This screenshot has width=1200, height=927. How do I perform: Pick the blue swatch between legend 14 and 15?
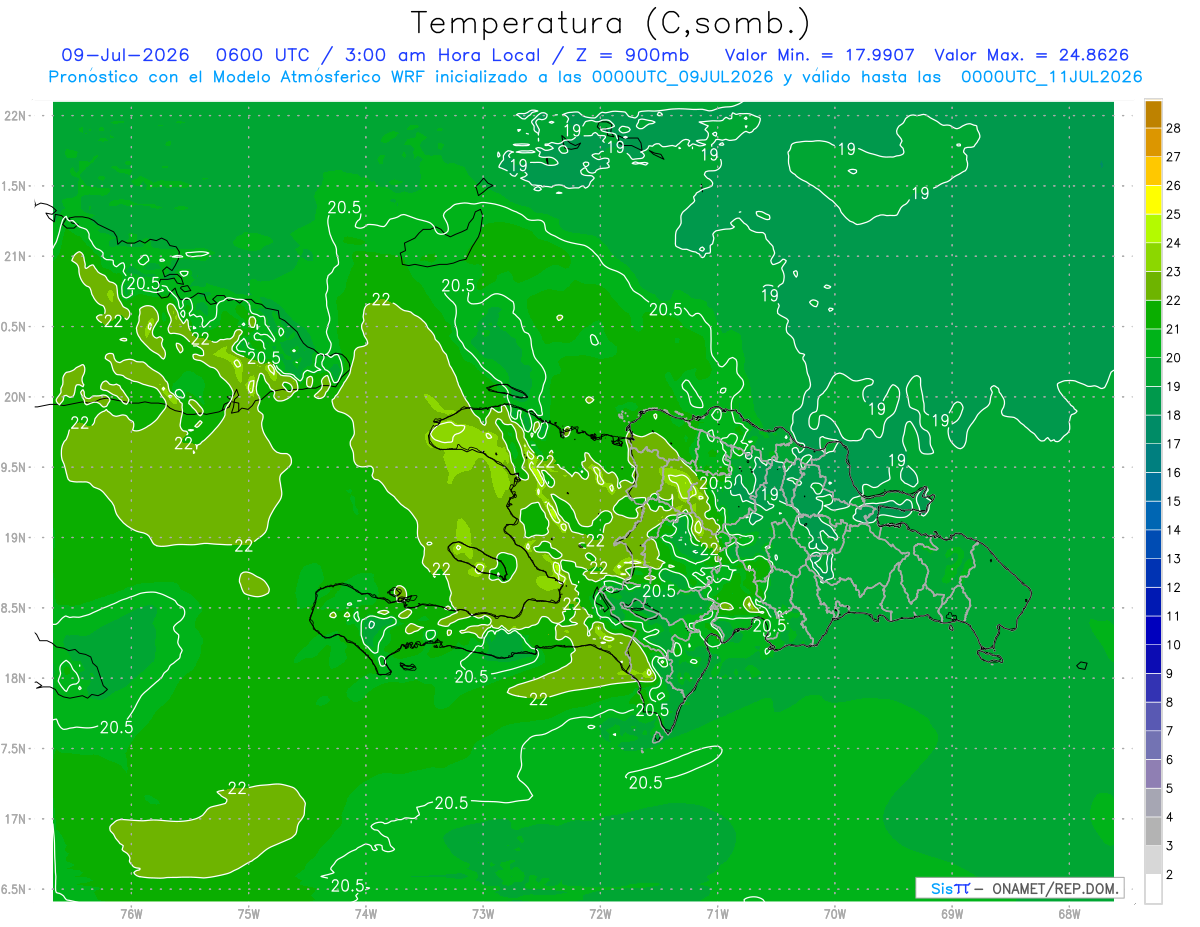coord(1153,515)
